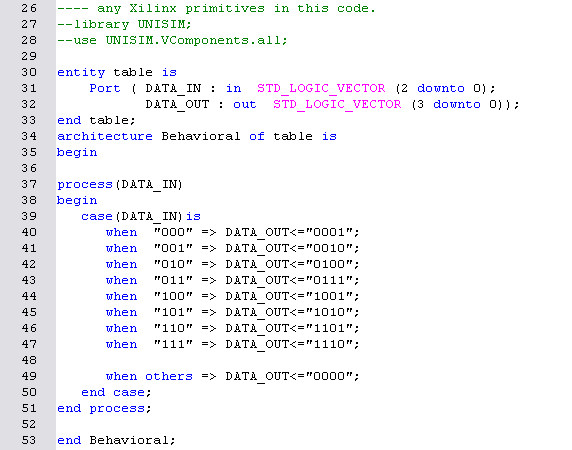Click the "0111" output value on line 43
The height and width of the screenshot is (450, 572).
[329, 280]
